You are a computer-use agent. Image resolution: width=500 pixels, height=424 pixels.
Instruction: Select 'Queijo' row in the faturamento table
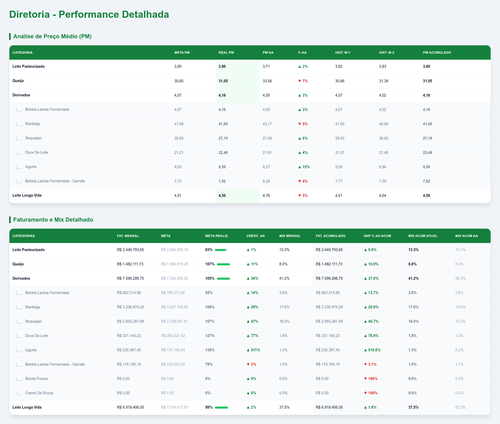pos(250,264)
